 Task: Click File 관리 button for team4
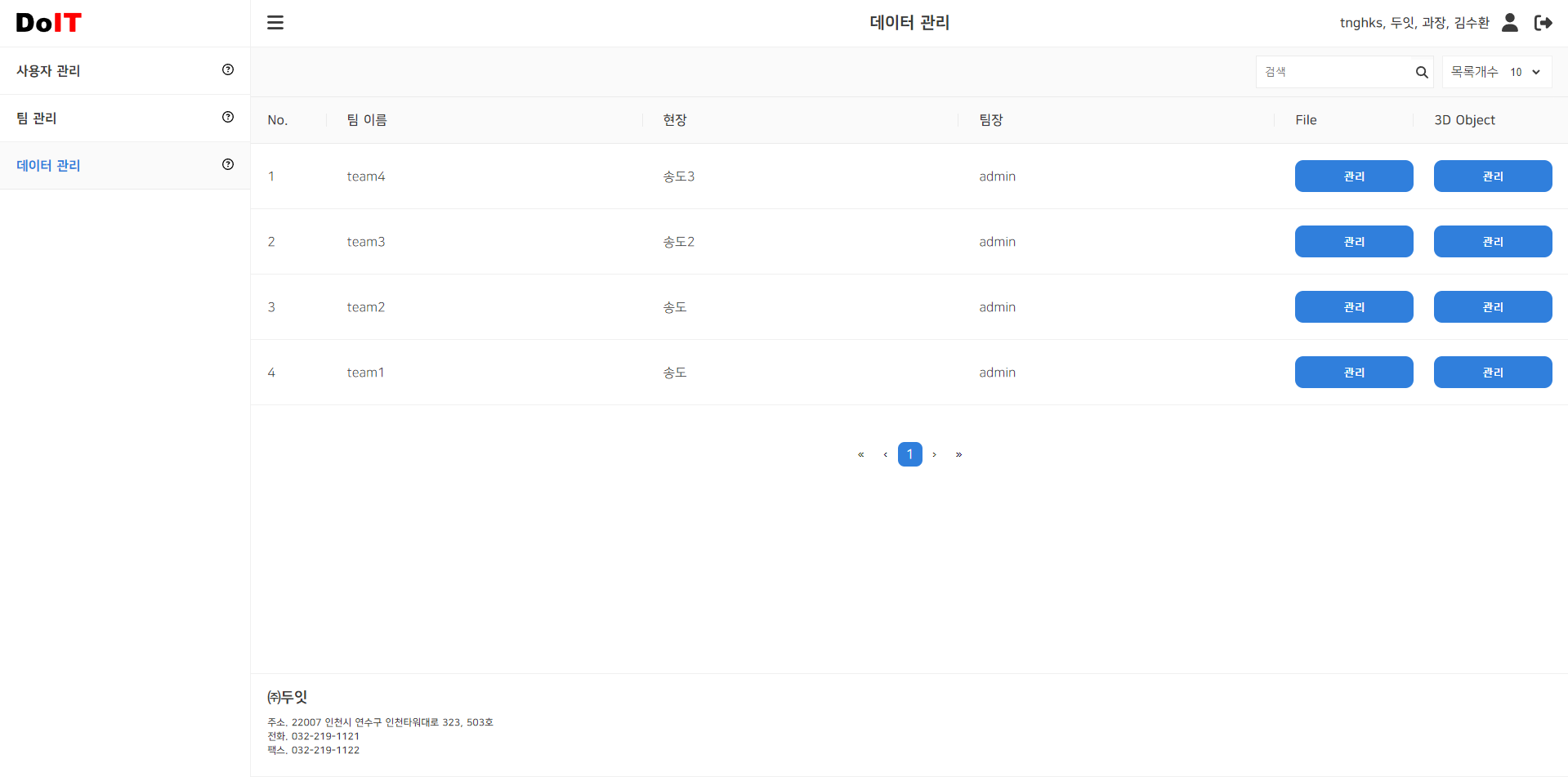coord(1354,176)
